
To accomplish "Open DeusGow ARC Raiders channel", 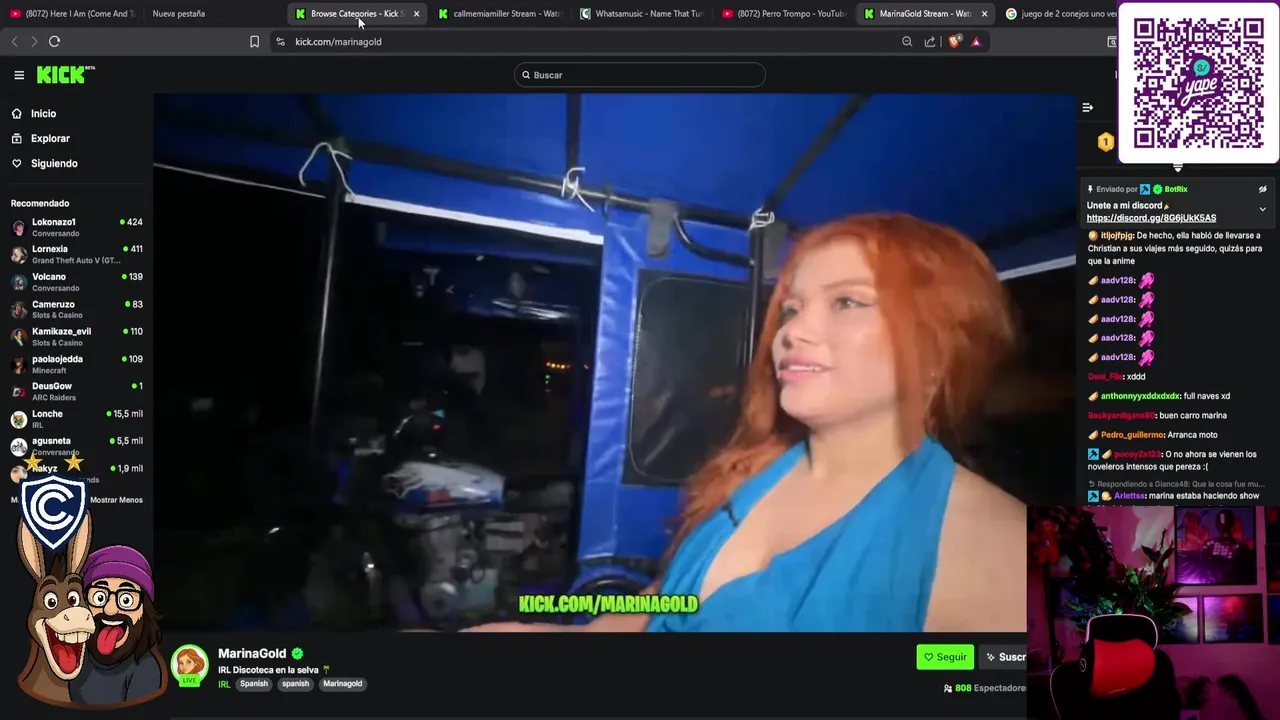I will click(76, 391).
